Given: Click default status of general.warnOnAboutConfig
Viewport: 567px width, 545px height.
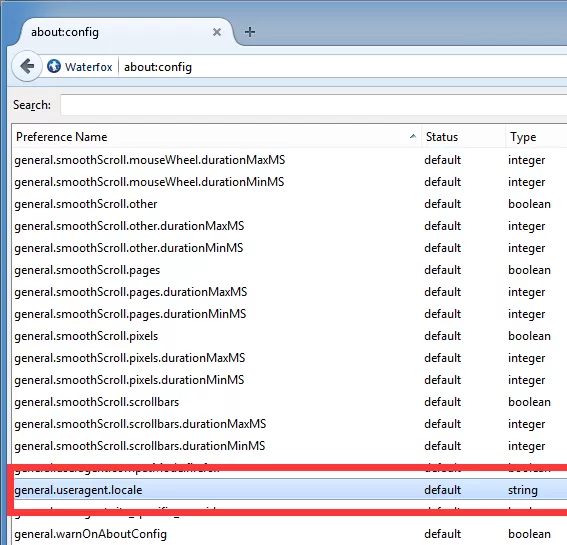Looking at the screenshot, I should point(443,534).
